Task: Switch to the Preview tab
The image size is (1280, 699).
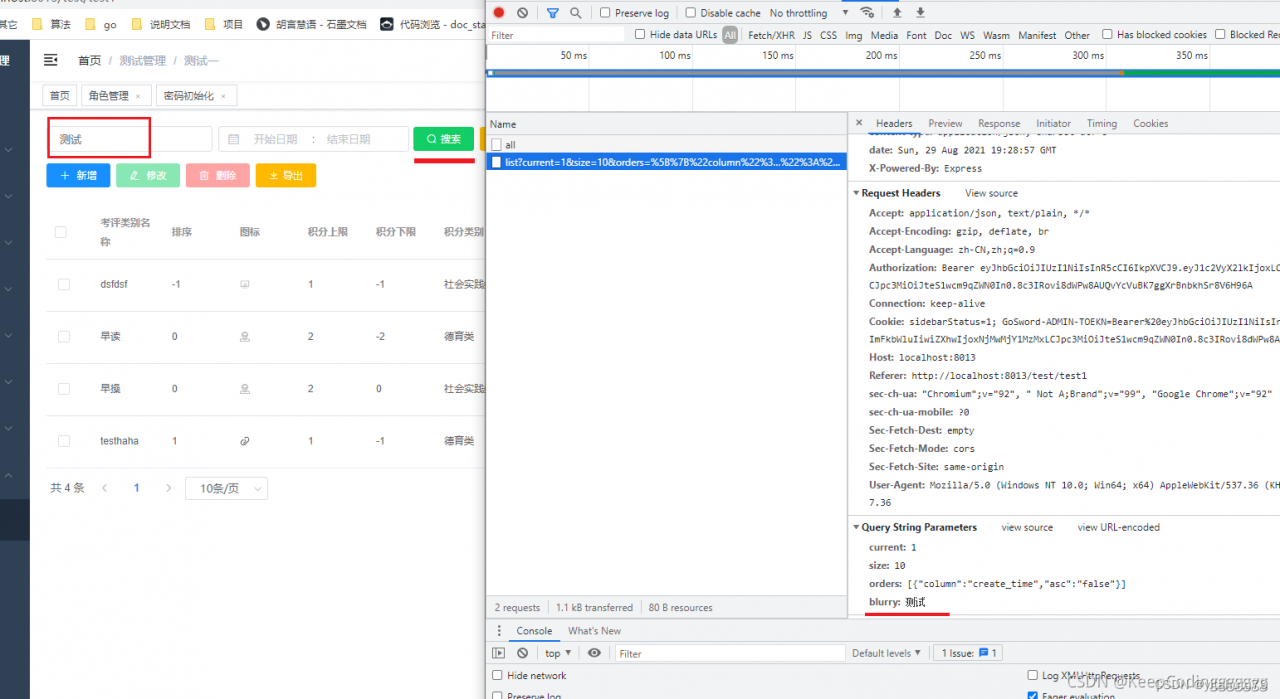Action: pos(945,123)
